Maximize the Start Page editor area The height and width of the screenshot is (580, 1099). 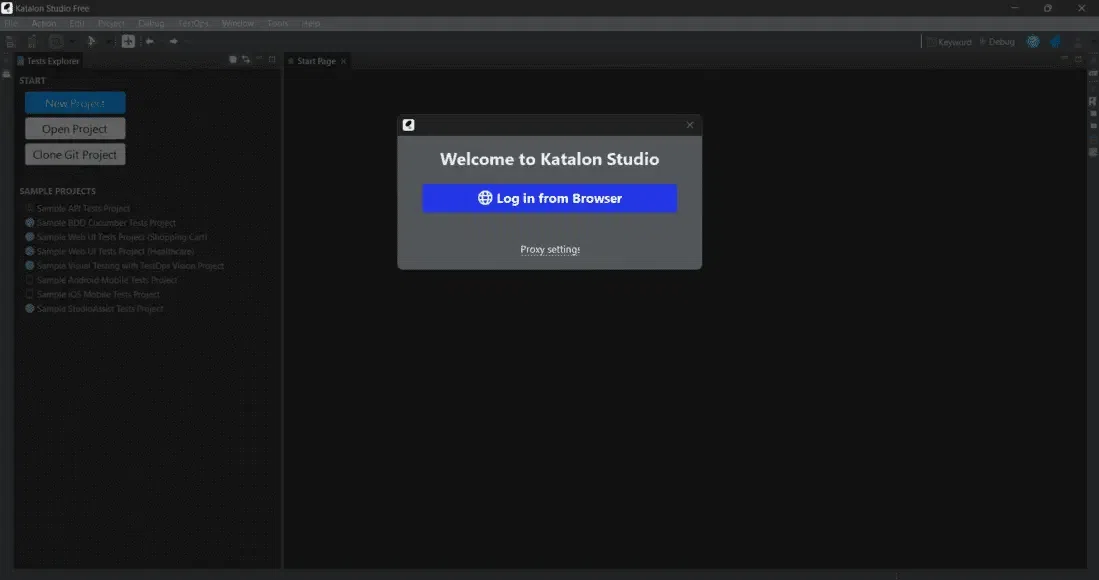[x=1079, y=60]
